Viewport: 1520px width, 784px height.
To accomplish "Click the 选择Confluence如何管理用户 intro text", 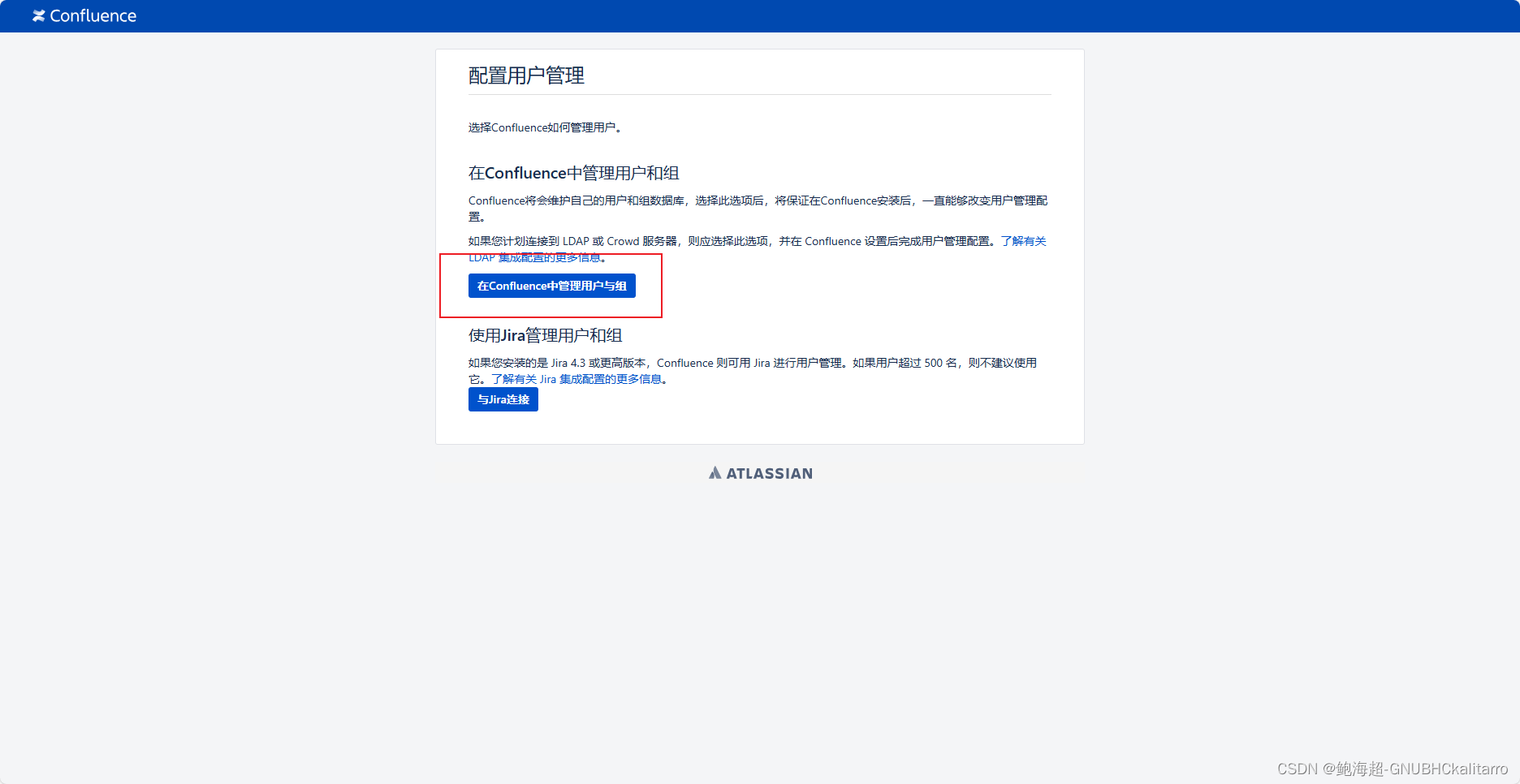I will coord(545,127).
